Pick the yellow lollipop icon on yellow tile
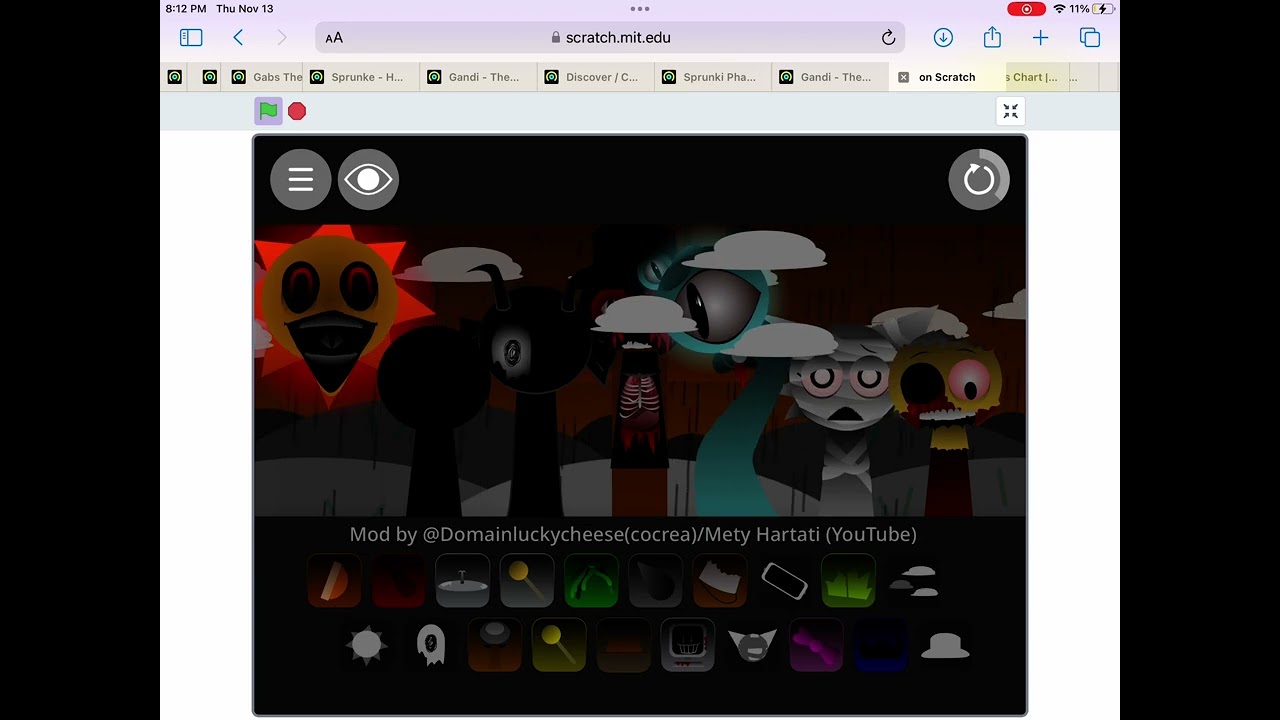Screen dimensions: 1280x720 tap(559, 645)
